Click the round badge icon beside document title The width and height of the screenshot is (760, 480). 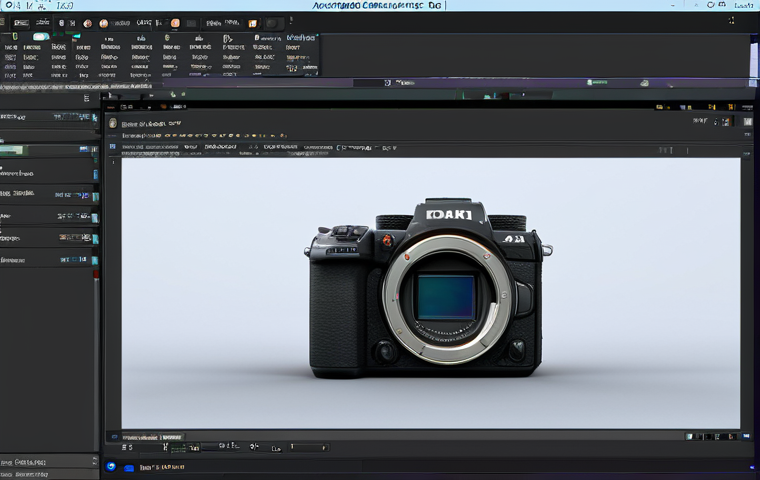(x=113, y=123)
